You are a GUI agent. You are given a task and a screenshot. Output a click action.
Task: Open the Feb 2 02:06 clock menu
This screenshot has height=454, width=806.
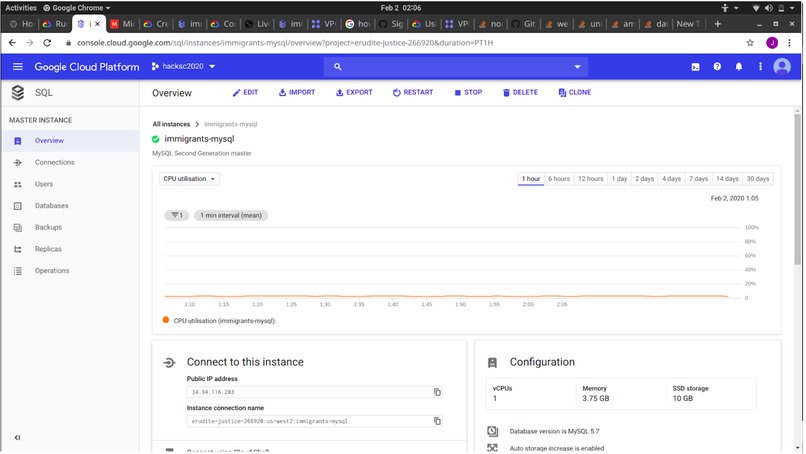pyautogui.click(x=401, y=8)
